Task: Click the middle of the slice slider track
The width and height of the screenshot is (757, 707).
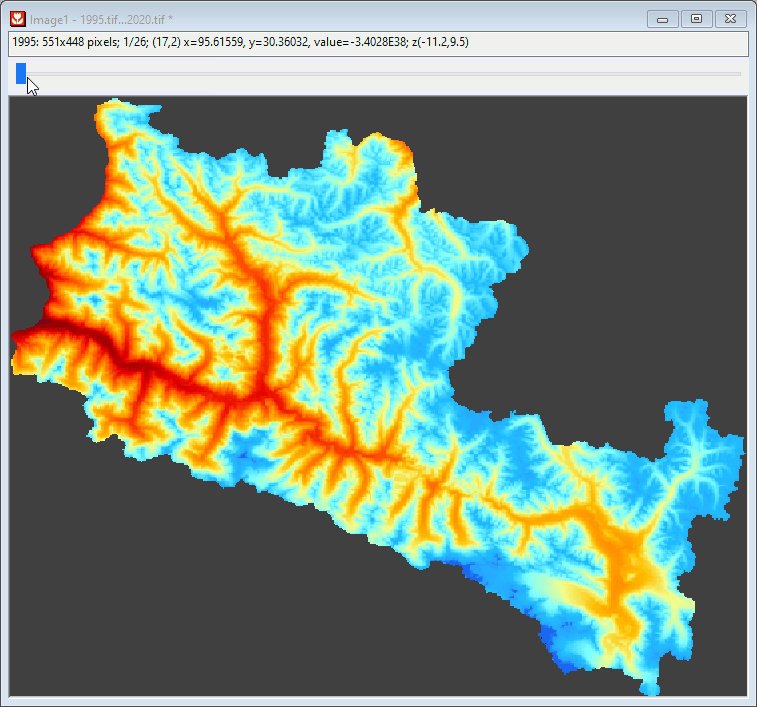Action: point(378,73)
